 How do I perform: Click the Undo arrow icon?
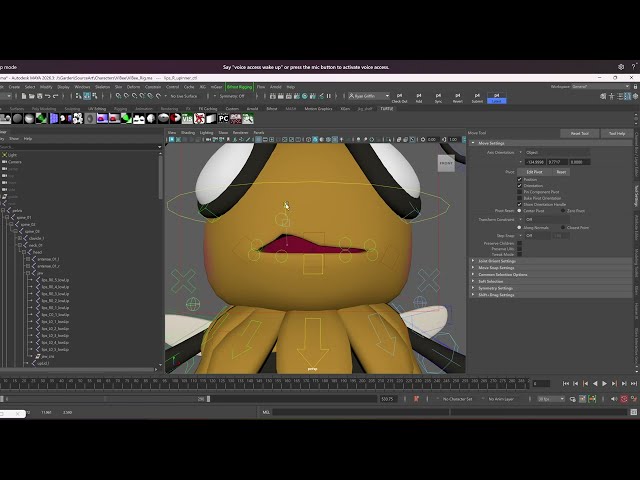click(47, 96)
